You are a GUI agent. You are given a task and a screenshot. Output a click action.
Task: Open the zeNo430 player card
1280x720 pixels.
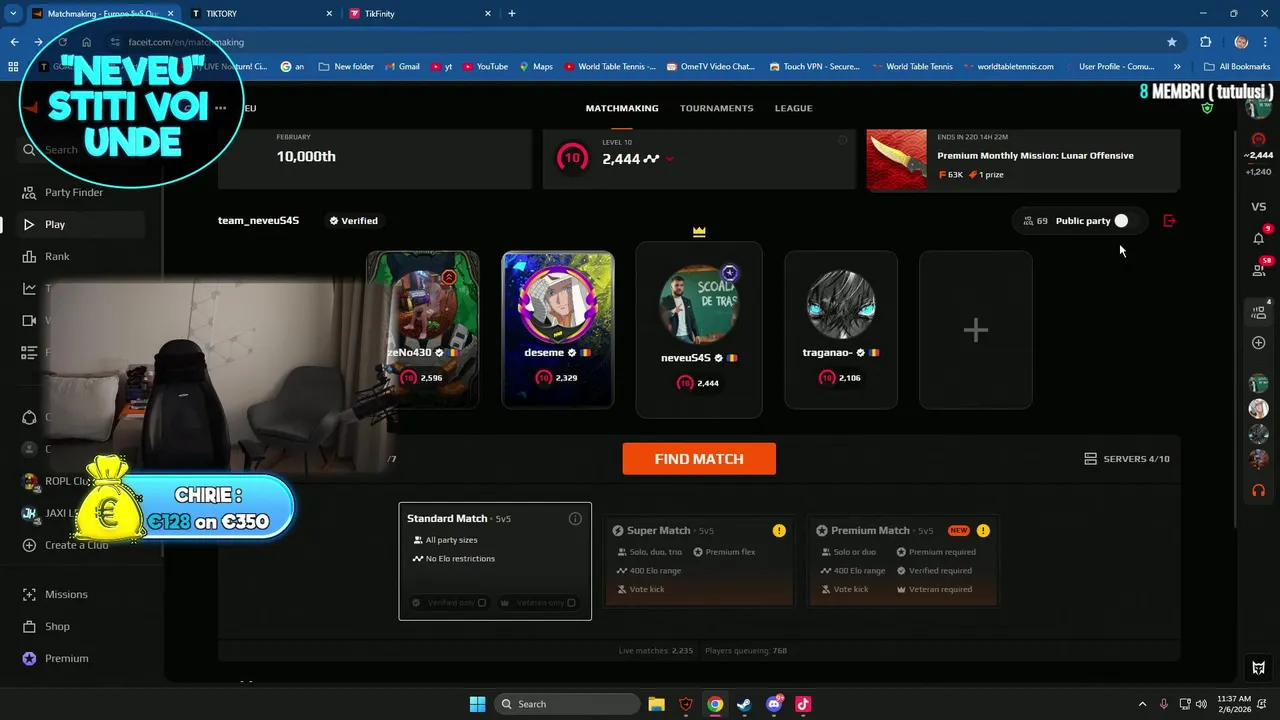423,330
